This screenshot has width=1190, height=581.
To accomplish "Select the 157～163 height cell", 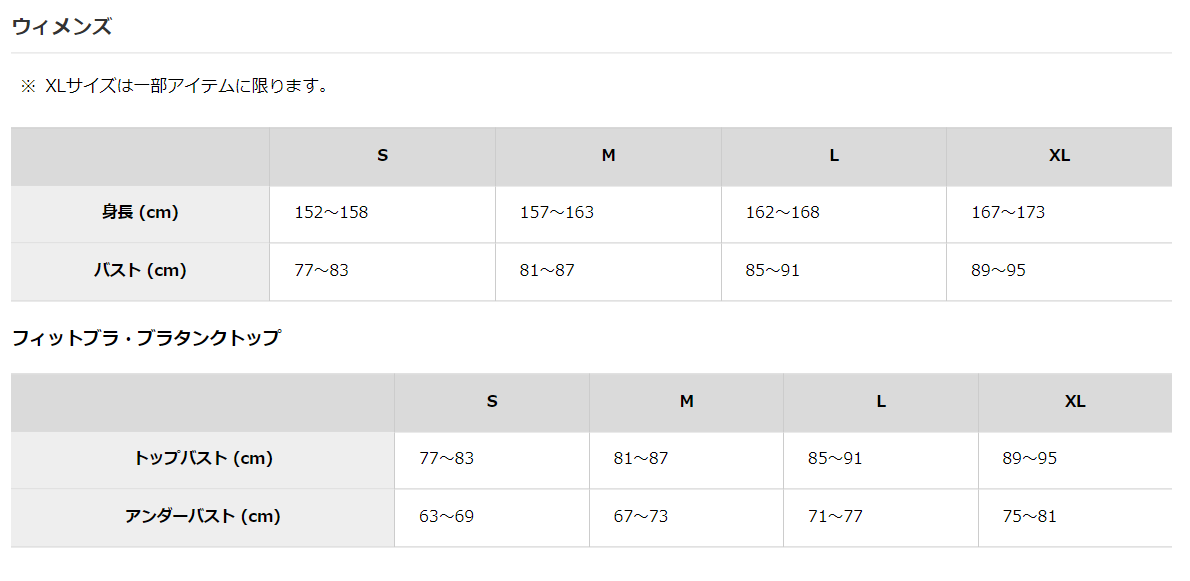I will tap(556, 213).
